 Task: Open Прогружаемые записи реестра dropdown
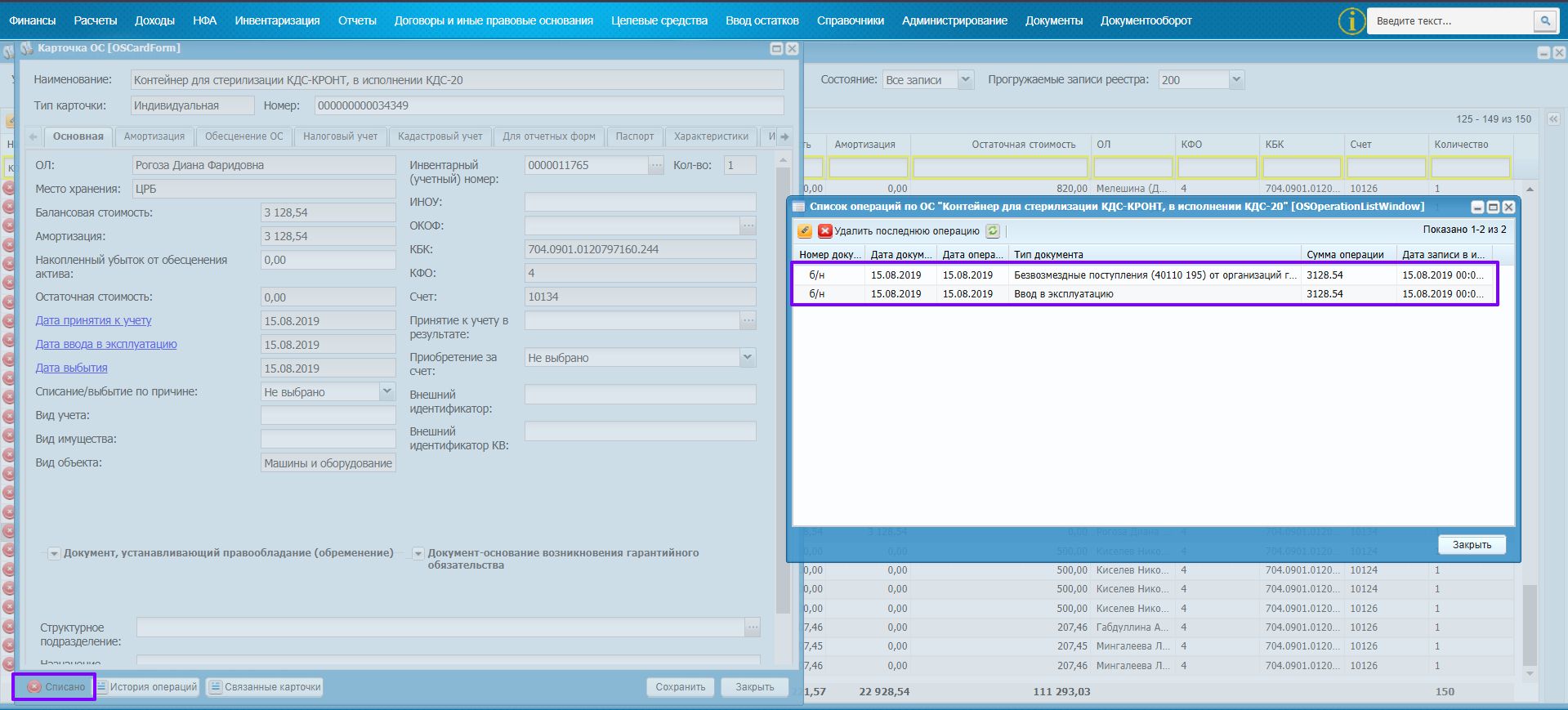click(x=1236, y=80)
